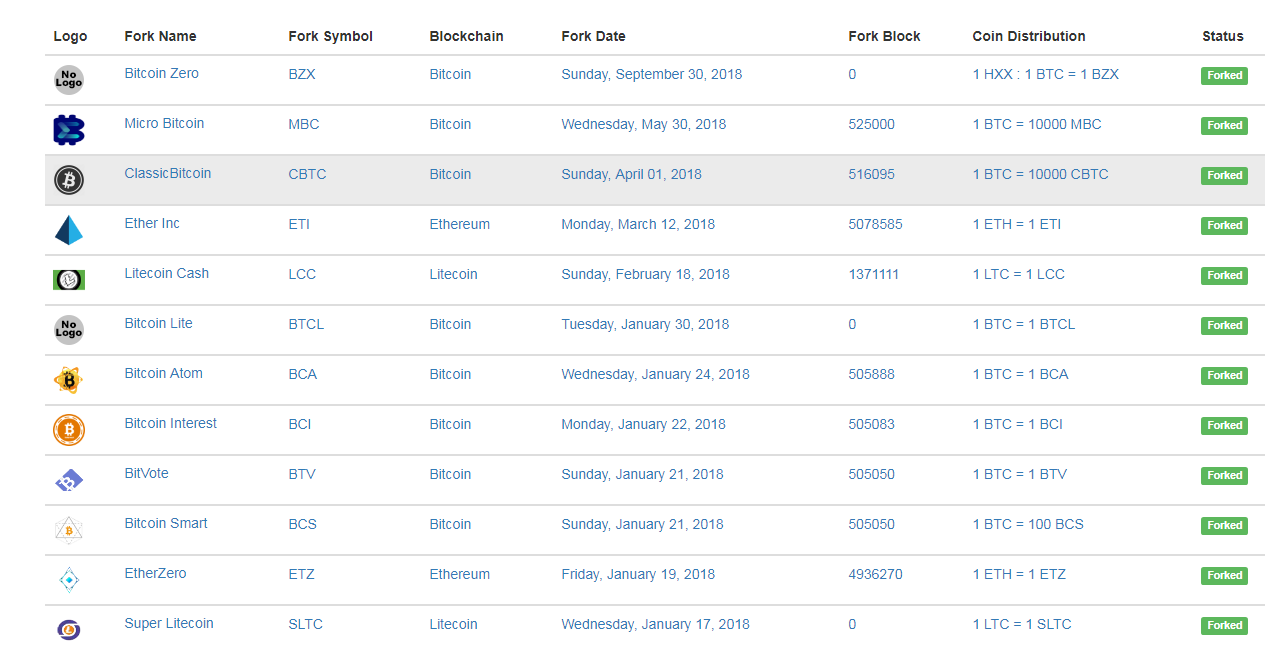This screenshot has height=648, width=1265.
Task: Select the ETI symbol cell
Action: click(299, 224)
